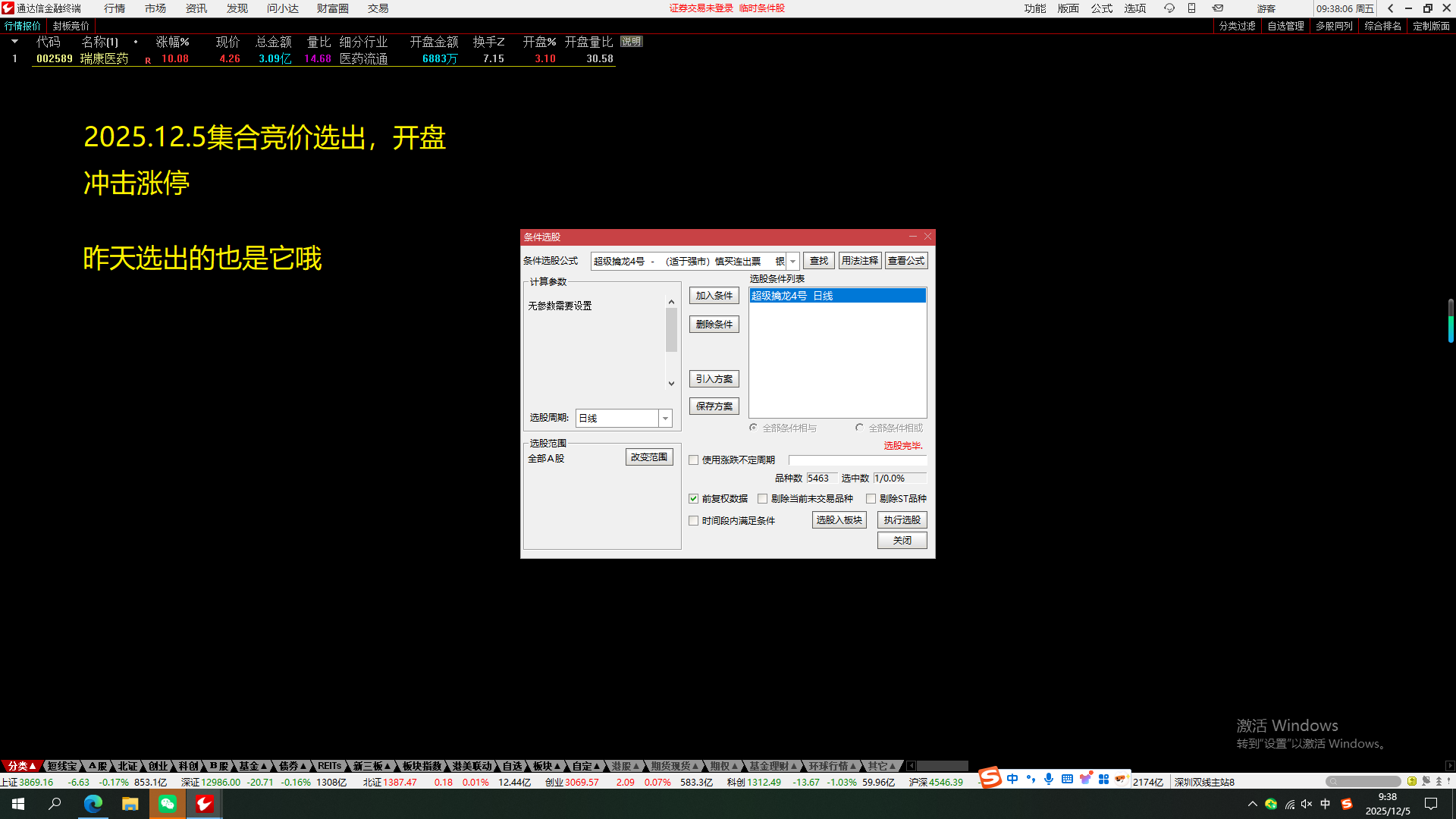Uncheck 前复权数据 checkbox
This screenshot has width=1456, height=819.
pyautogui.click(x=693, y=499)
